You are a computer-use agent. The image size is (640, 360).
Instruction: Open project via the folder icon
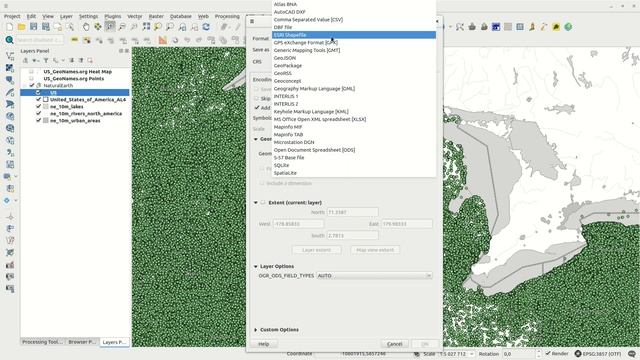tap(21, 27)
